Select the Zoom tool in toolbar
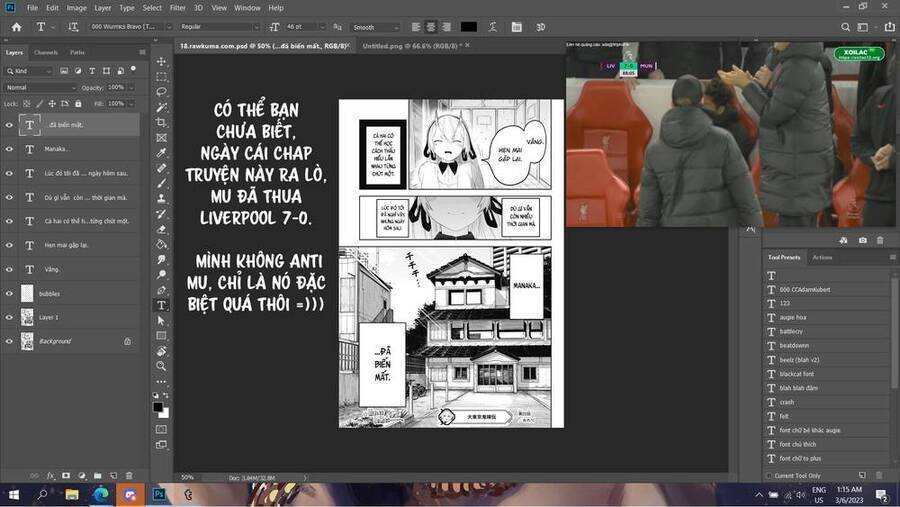 [161, 365]
